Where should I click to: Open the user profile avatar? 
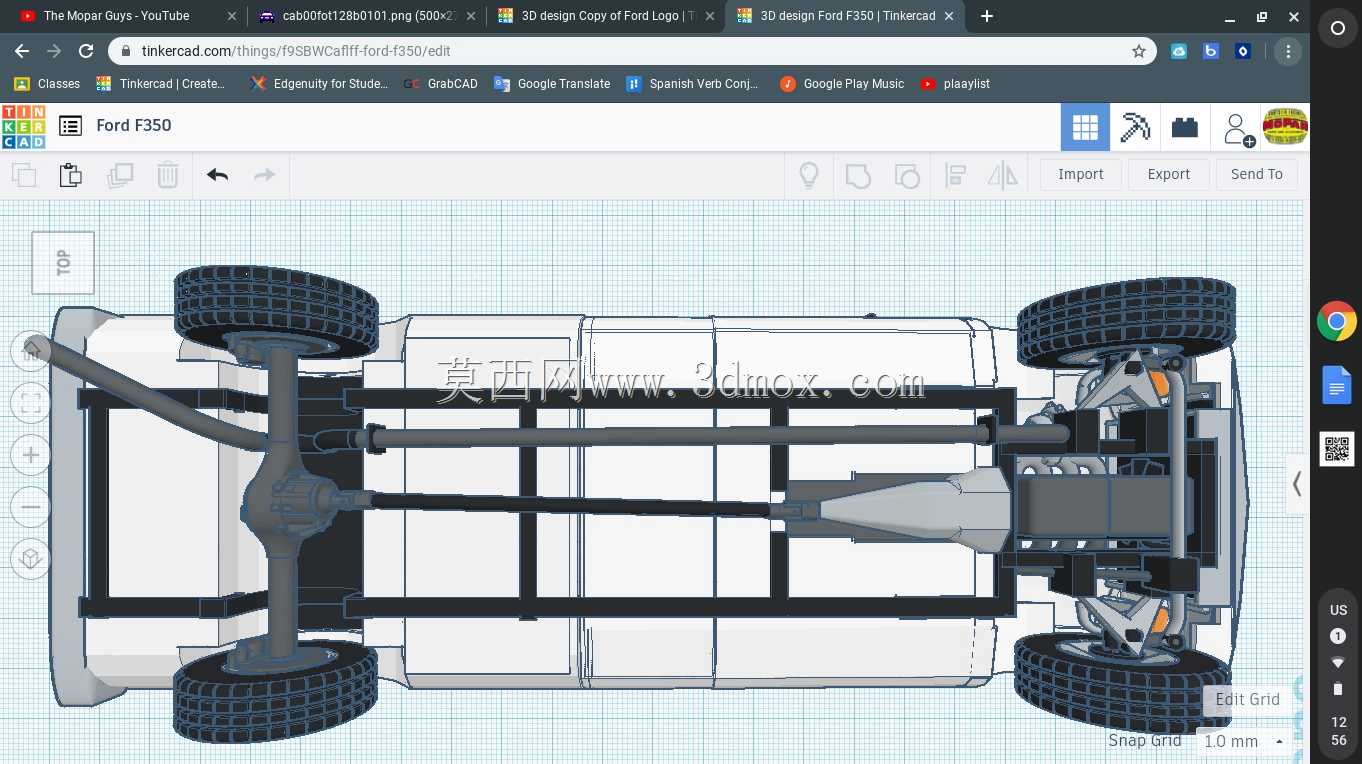pyautogui.click(x=1285, y=127)
